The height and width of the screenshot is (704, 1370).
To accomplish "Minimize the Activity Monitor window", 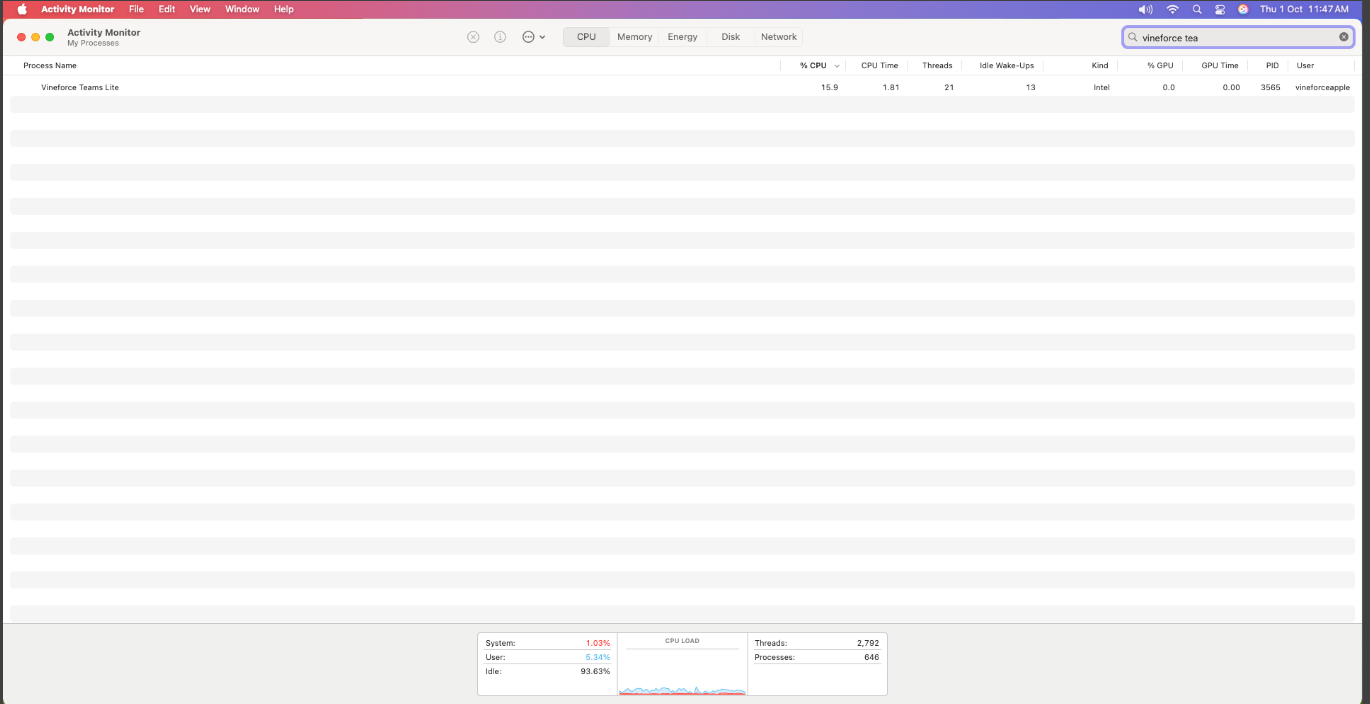I will tap(36, 37).
